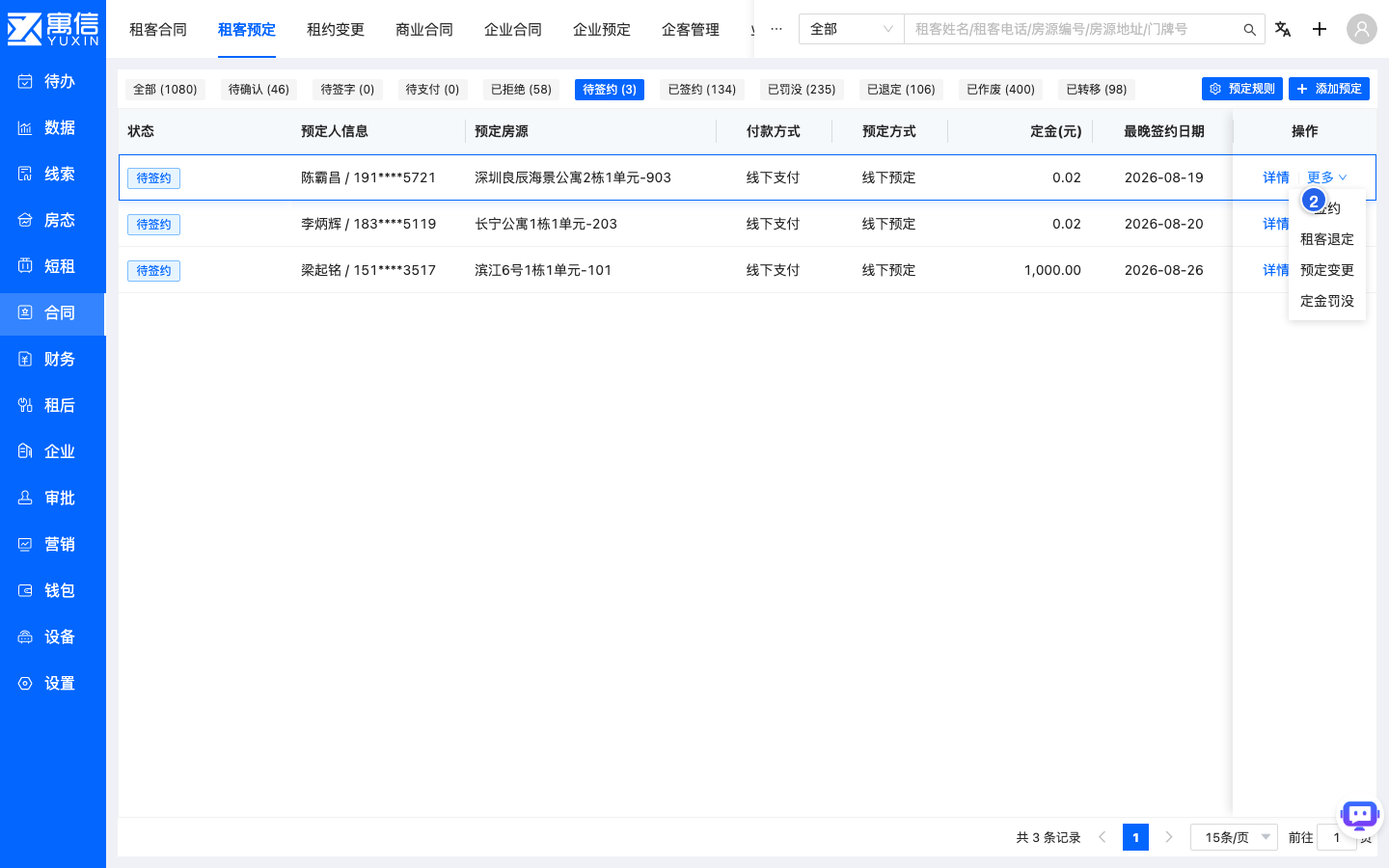Open the user avatar menu
Image resolution: width=1389 pixels, height=868 pixels.
[1361, 29]
